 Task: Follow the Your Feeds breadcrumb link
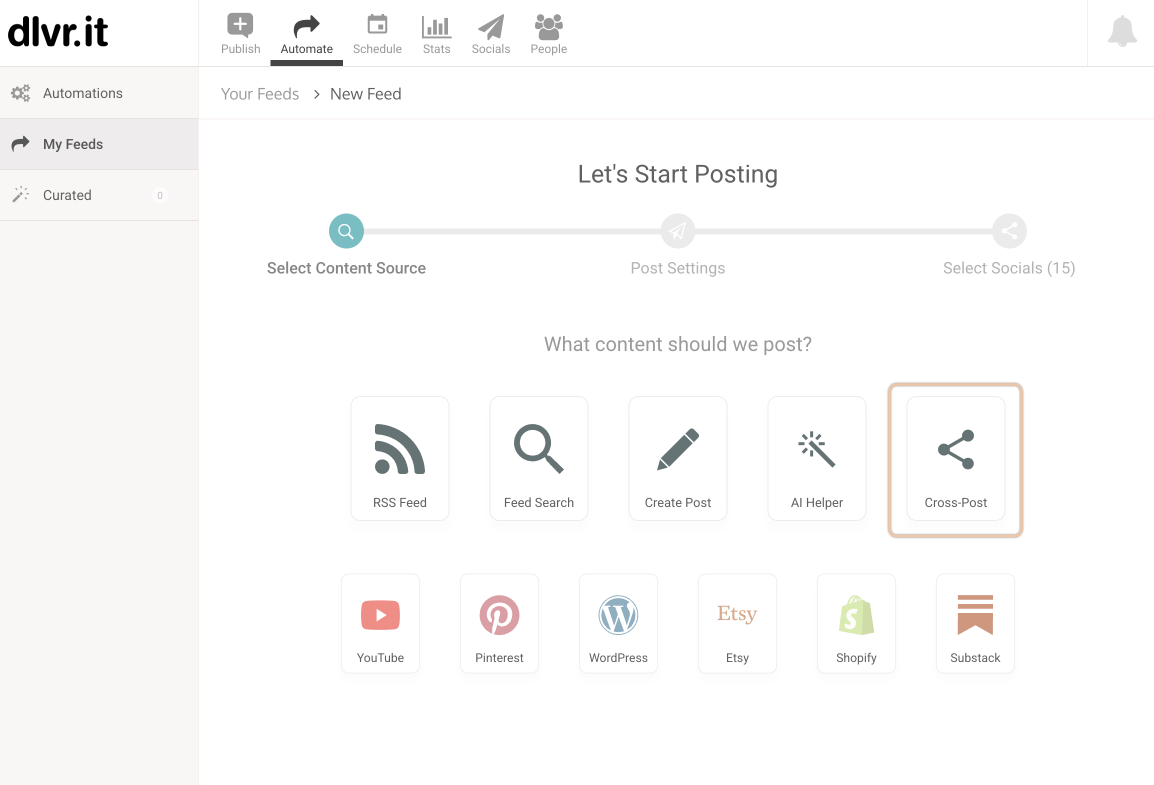[x=260, y=94]
